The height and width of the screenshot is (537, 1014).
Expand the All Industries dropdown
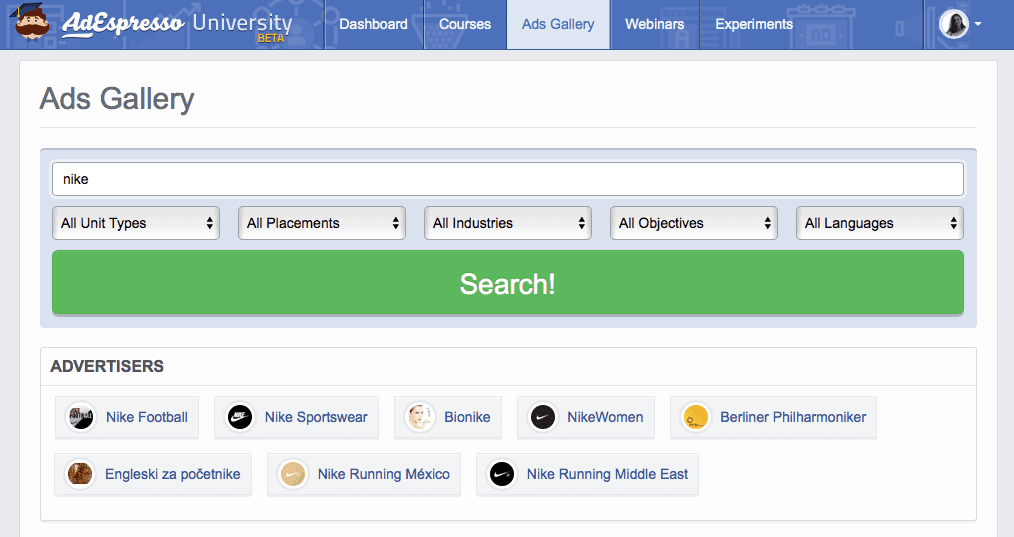pyautogui.click(x=508, y=223)
